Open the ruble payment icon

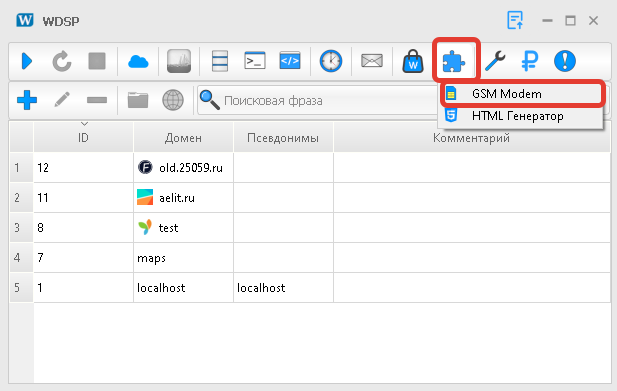pyautogui.click(x=530, y=61)
